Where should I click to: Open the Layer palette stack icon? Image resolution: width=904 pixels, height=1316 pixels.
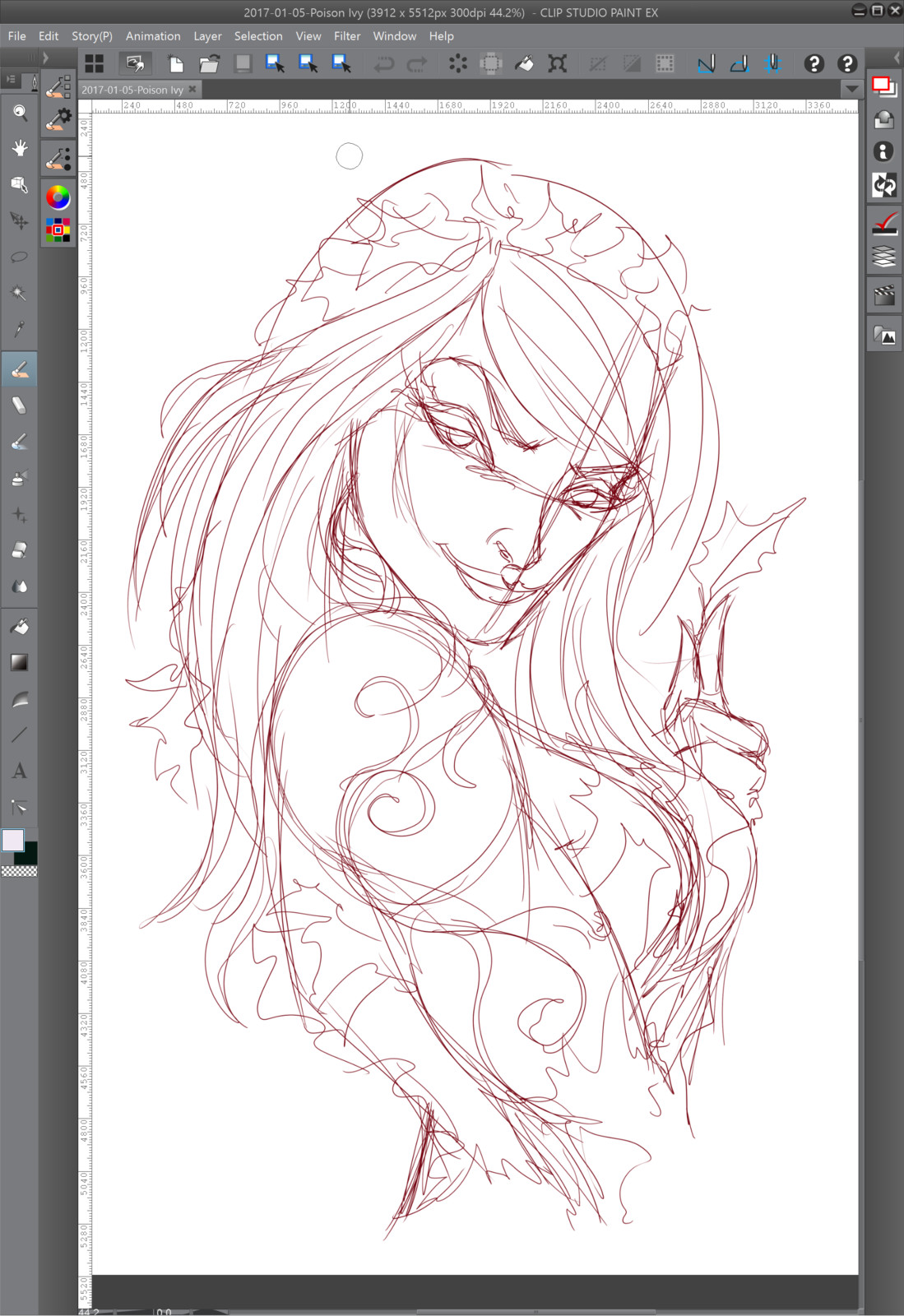884,257
